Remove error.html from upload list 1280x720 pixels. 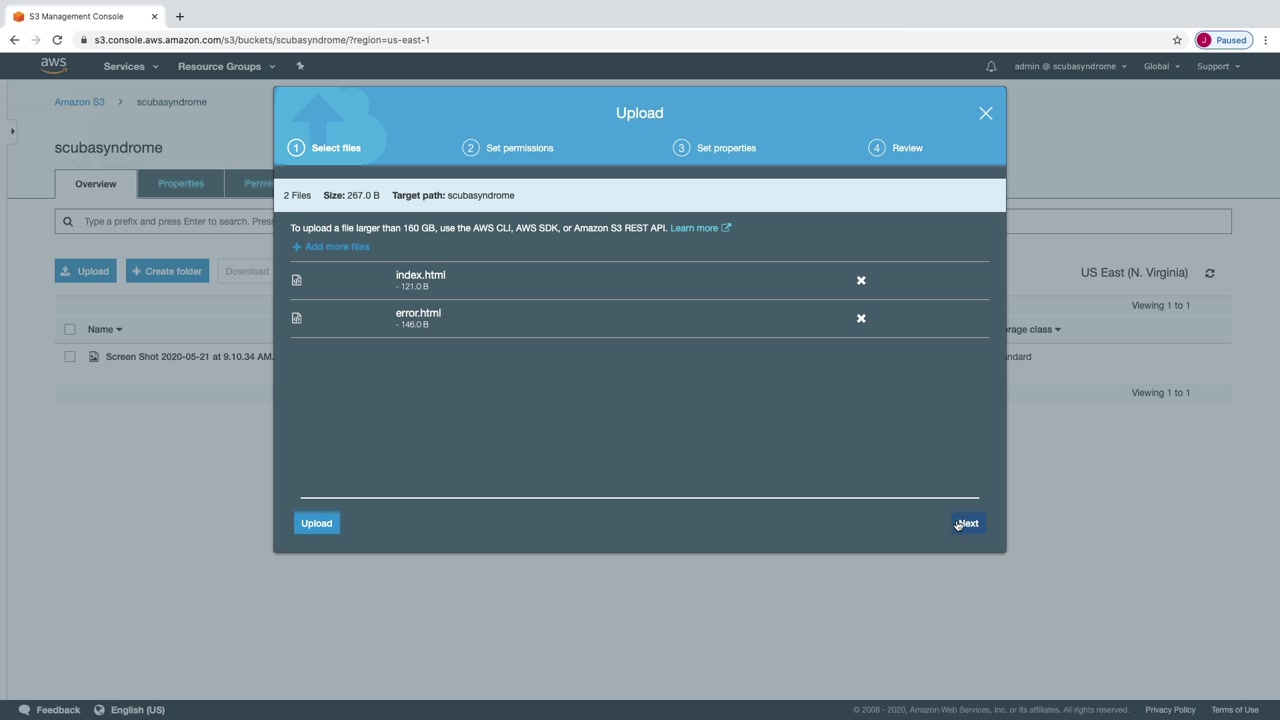pyautogui.click(x=861, y=319)
